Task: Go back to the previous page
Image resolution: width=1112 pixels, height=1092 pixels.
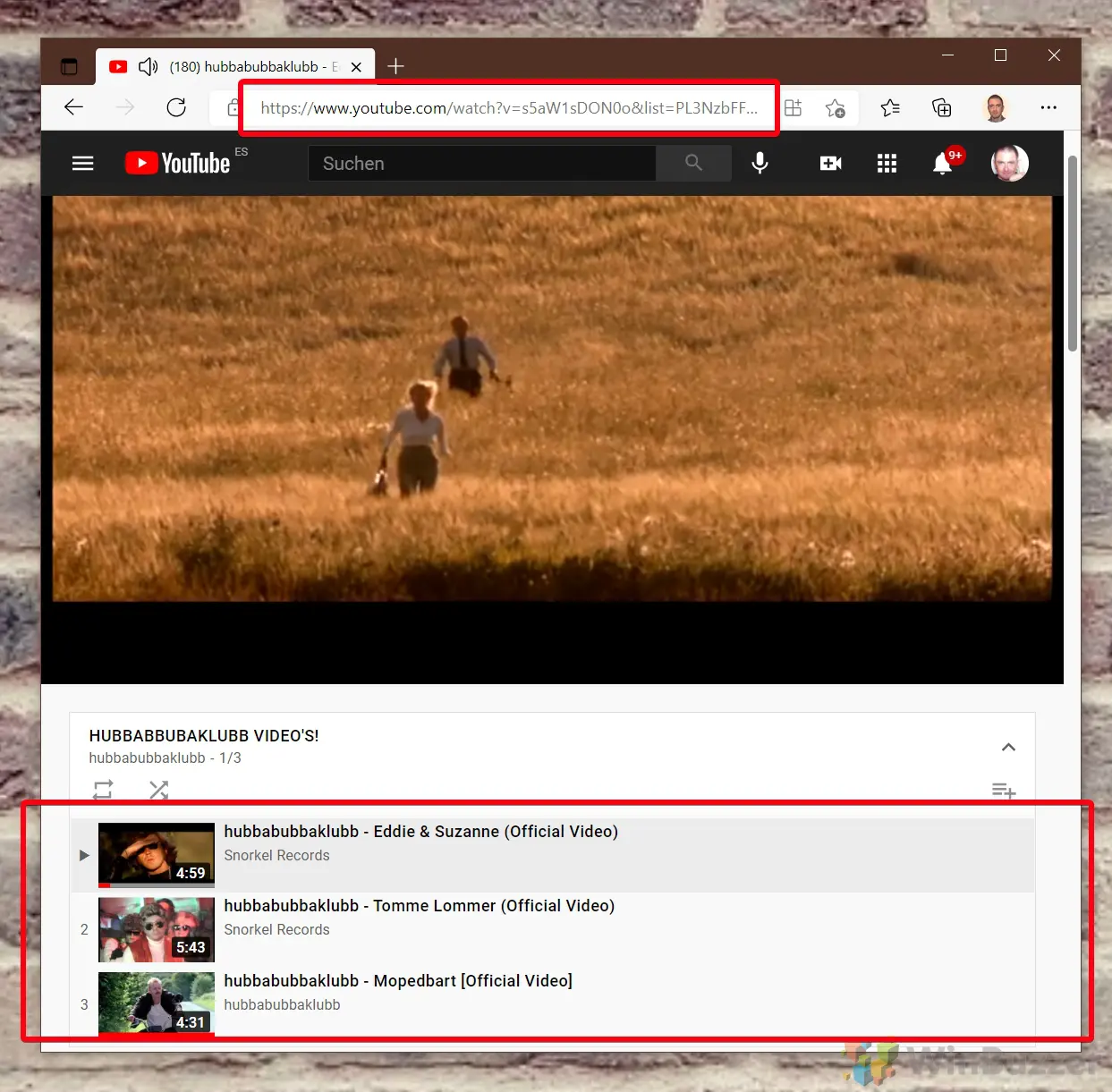Action: [x=74, y=108]
